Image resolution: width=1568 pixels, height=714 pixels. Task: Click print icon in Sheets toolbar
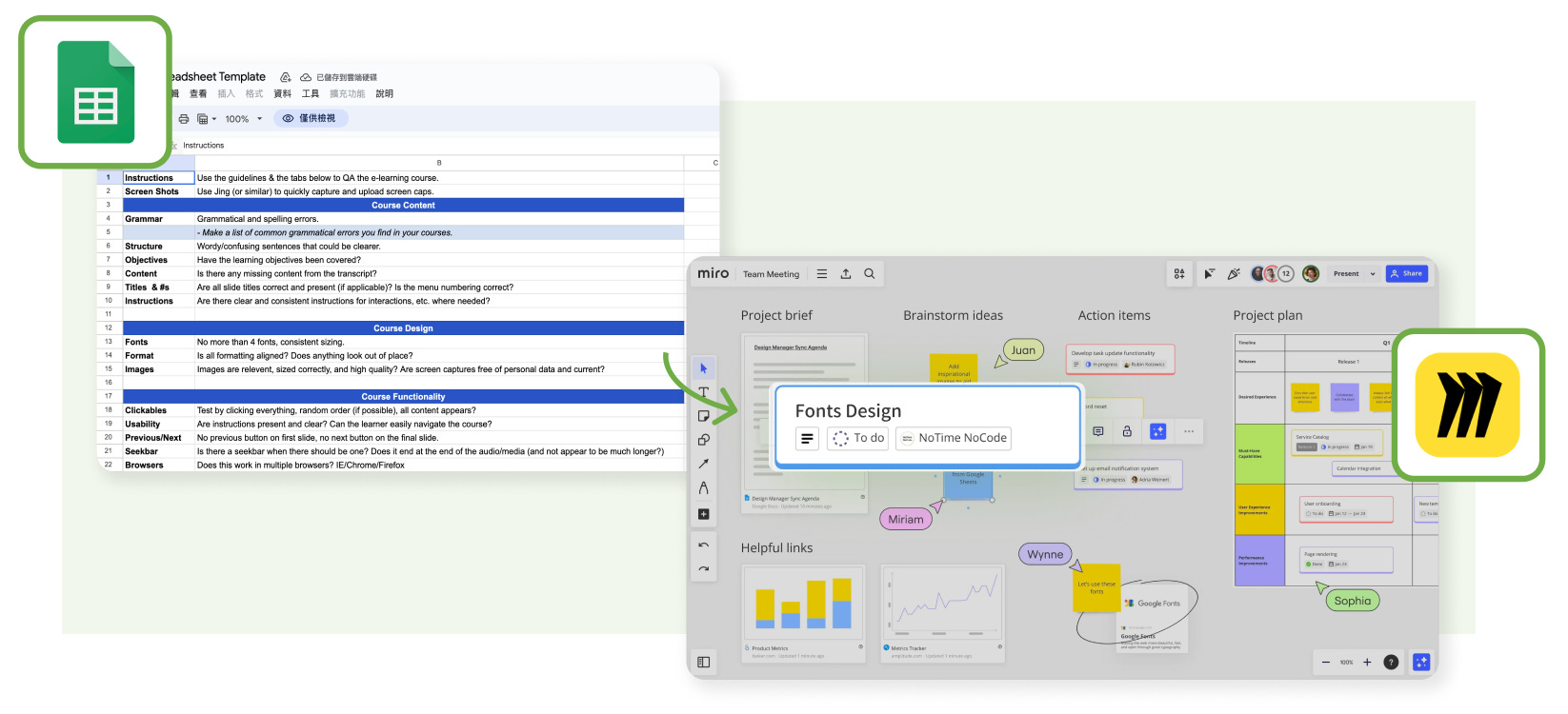click(x=184, y=119)
